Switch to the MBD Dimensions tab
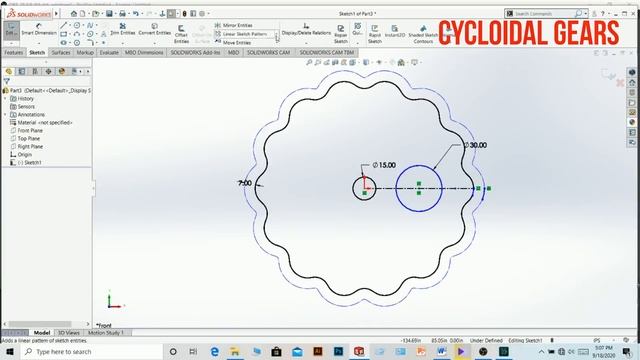 coord(144,53)
